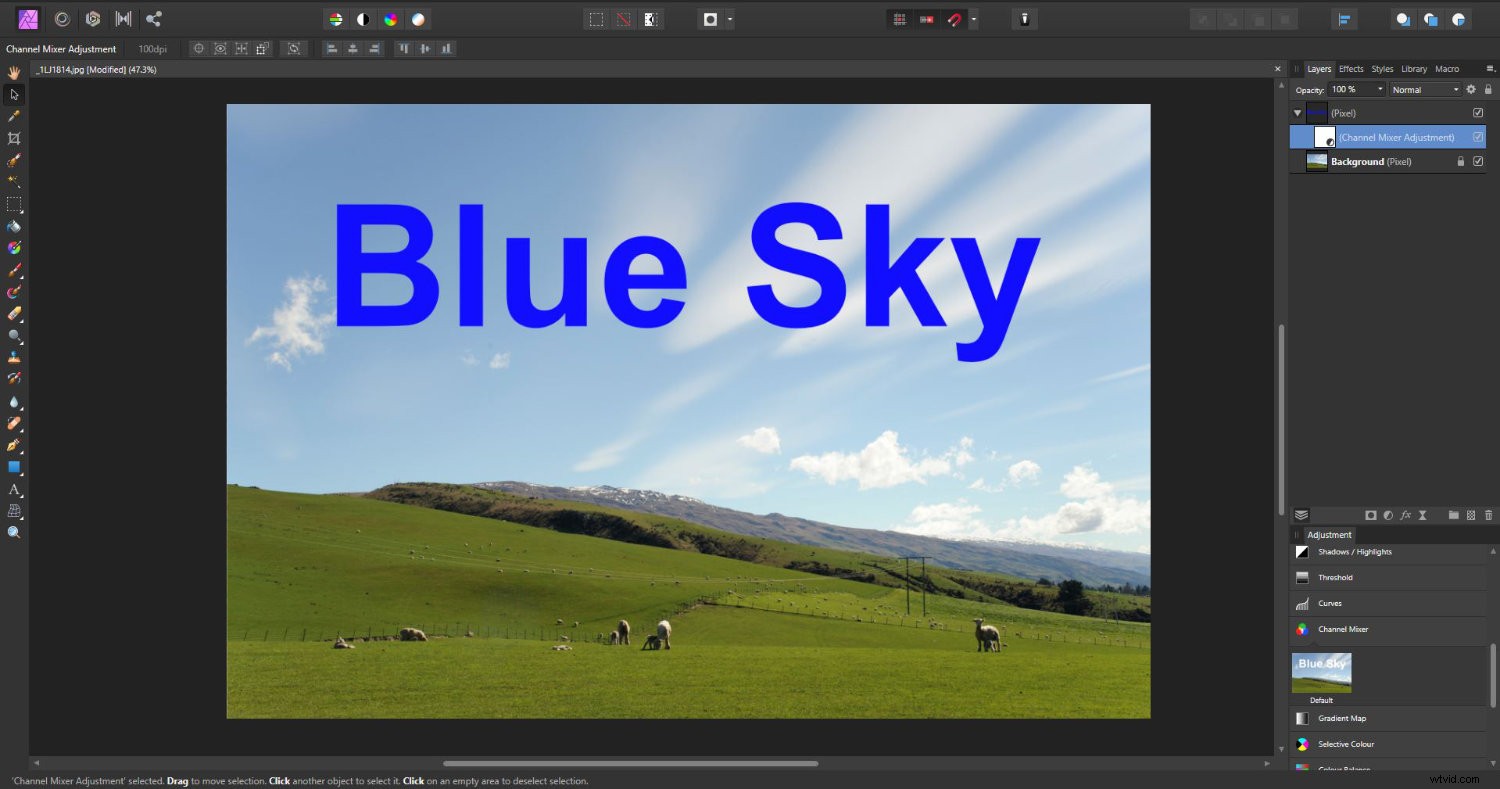Apply the Default Blue Sky preset thumbnail
The height and width of the screenshot is (789, 1500).
(1321, 670)
